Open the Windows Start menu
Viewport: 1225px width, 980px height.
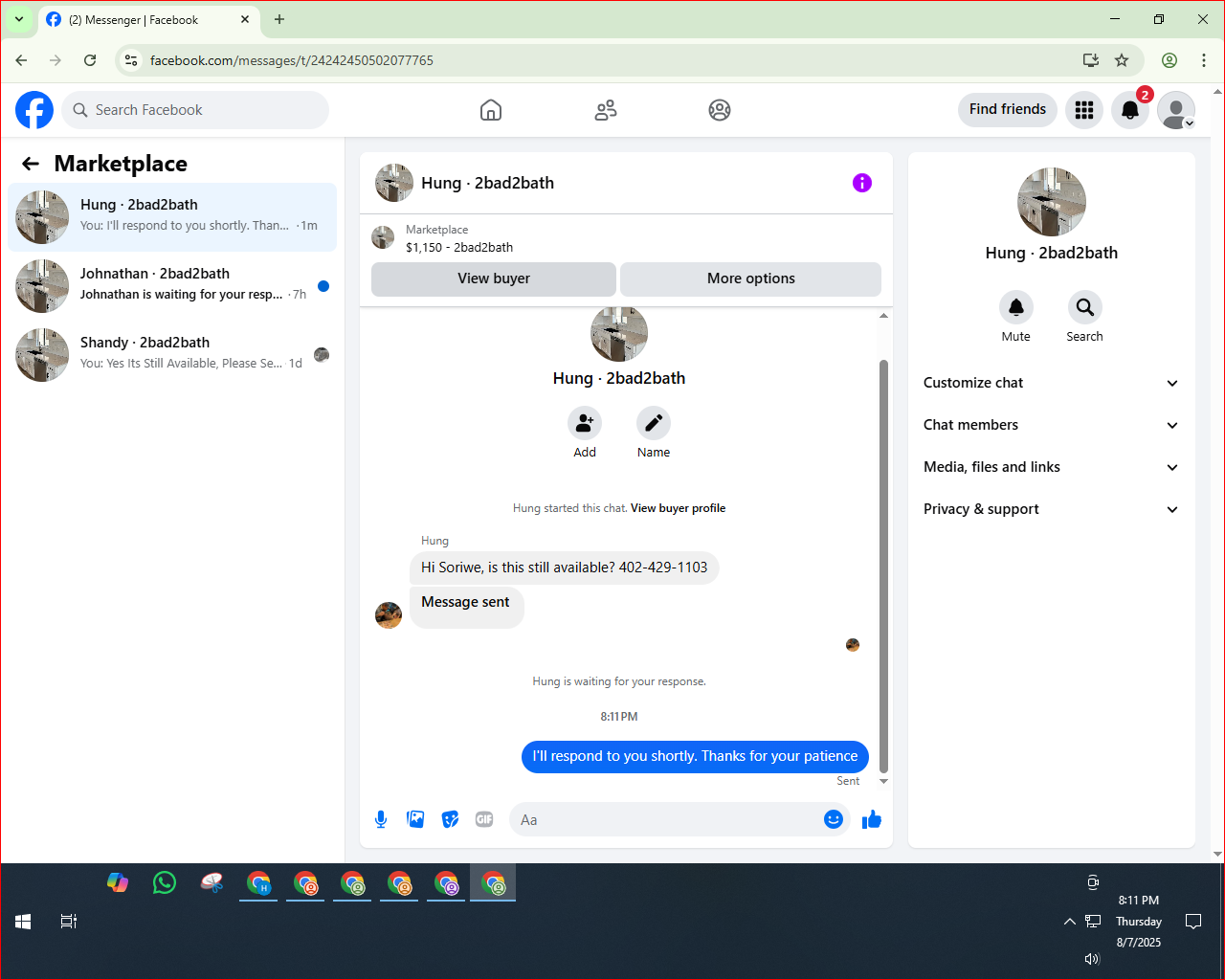[23, 922]
